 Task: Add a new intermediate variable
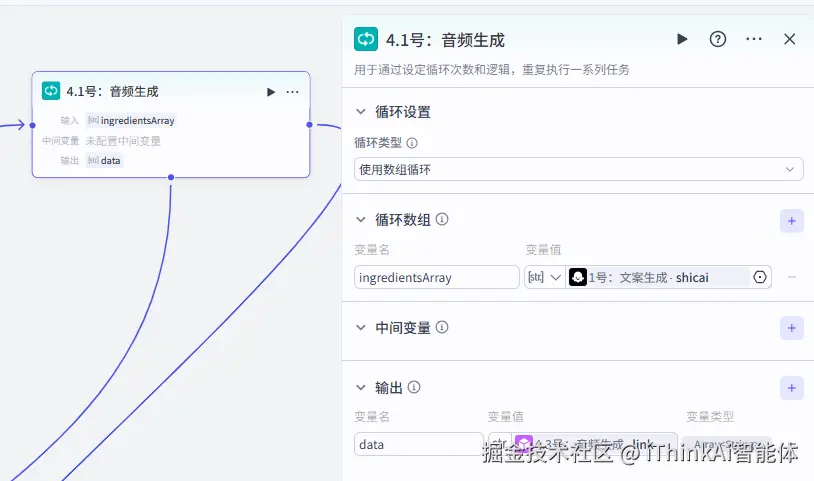792,328
